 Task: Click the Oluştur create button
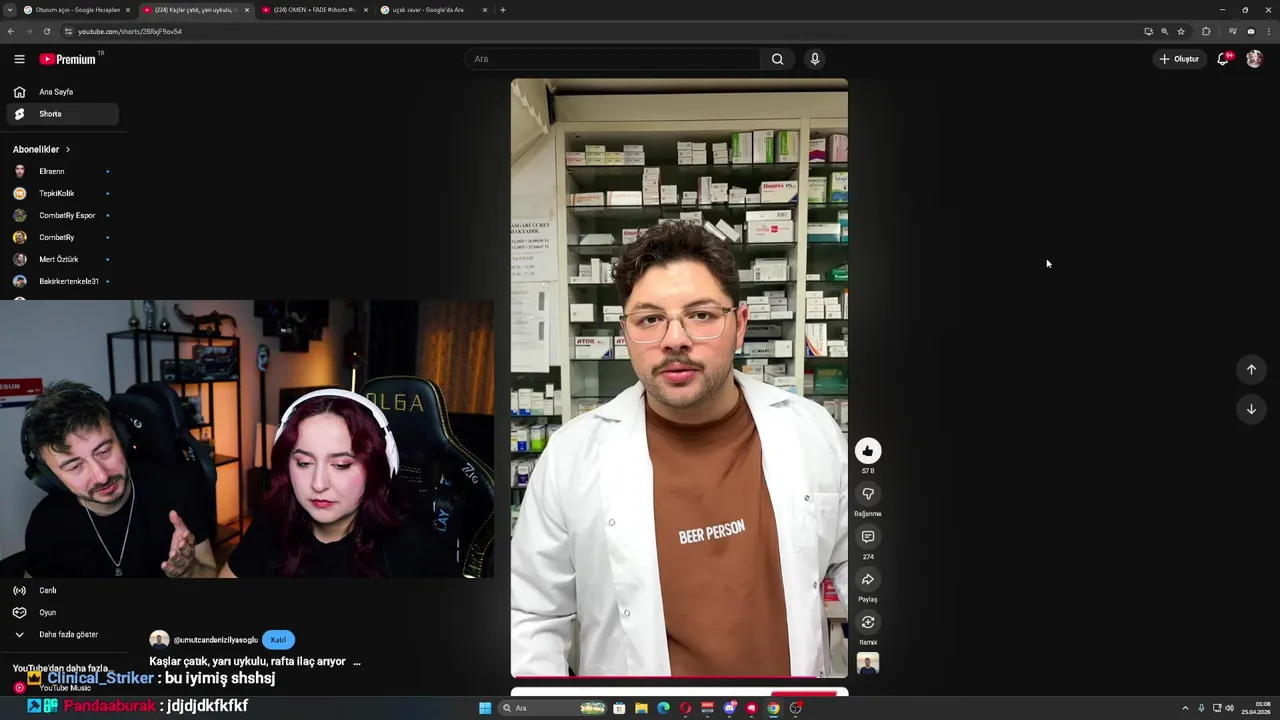[1179, 59]
